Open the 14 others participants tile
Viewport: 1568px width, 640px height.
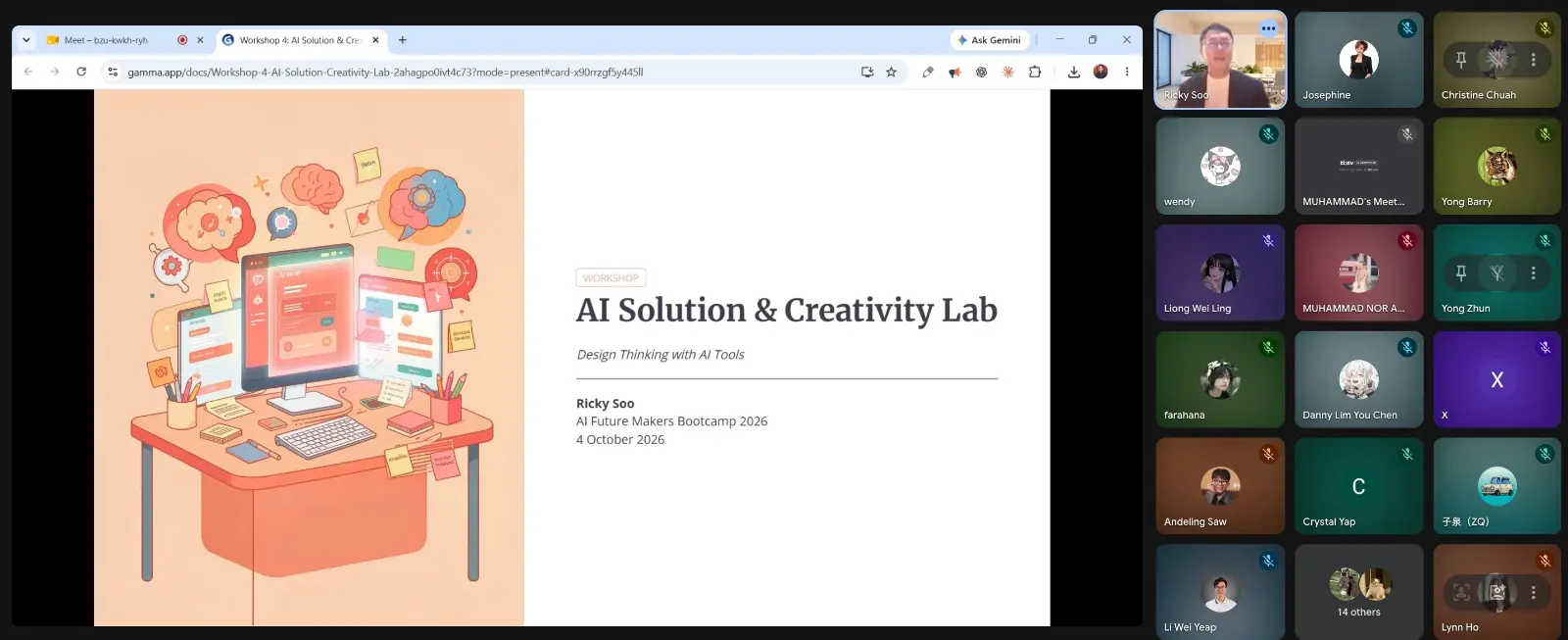click(x=1359, y=592)
